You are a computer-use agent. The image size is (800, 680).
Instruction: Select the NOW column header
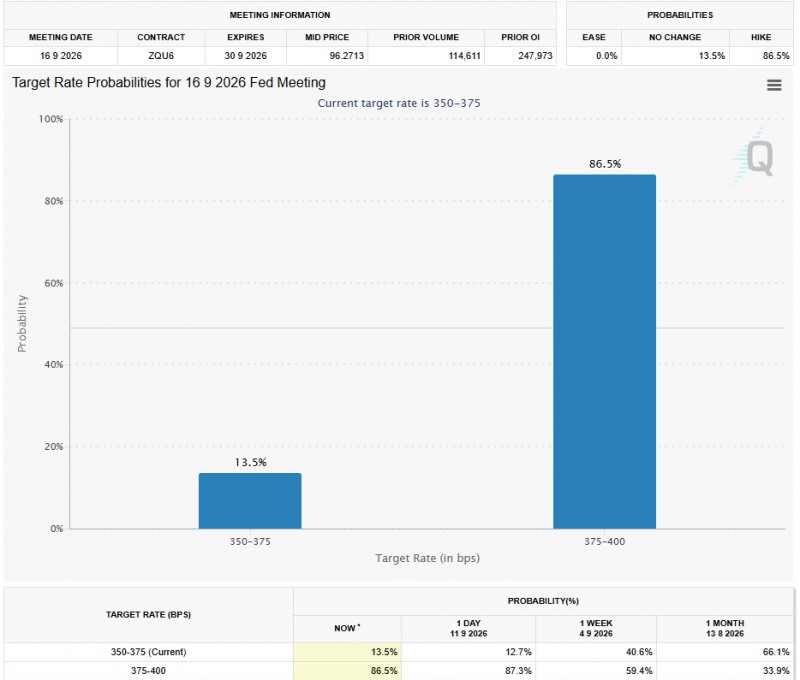coord(347,628)
